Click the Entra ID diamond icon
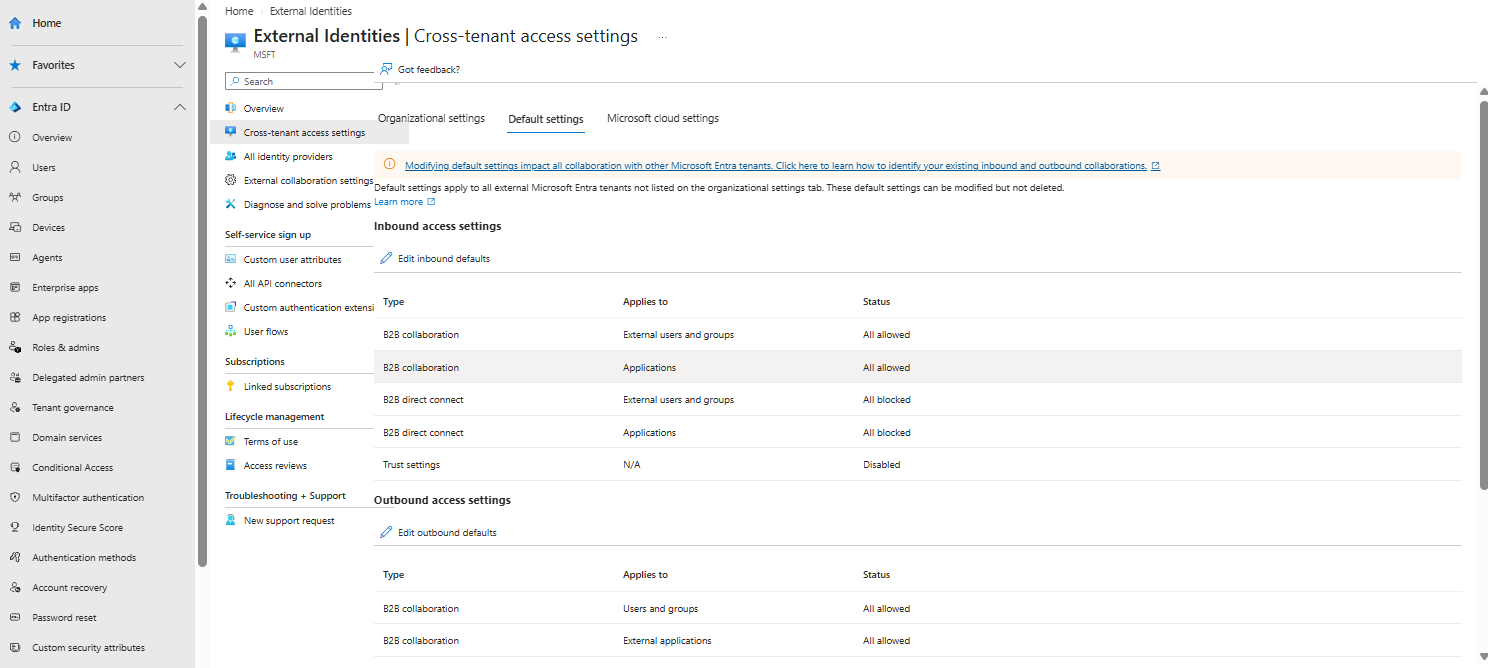This screenshot has height=668, width=1488. [x=15, y=107]
